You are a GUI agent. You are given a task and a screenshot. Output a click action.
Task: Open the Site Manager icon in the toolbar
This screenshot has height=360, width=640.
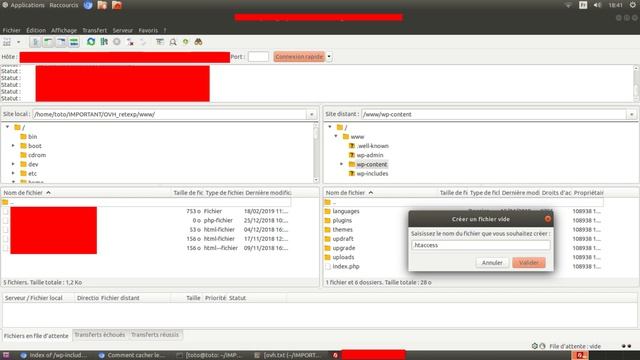tap(7, 42)
